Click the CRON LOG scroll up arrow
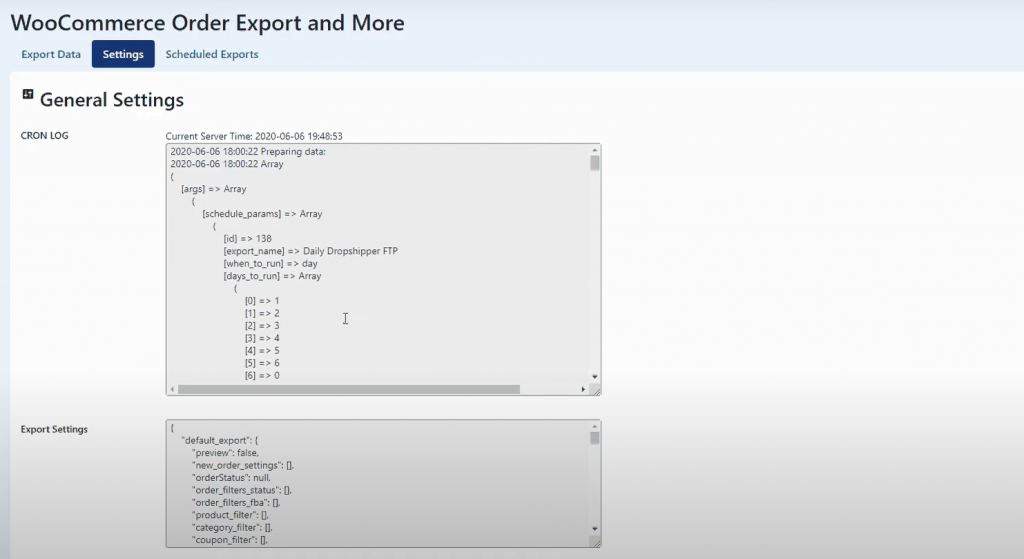 tap(594, 150)
